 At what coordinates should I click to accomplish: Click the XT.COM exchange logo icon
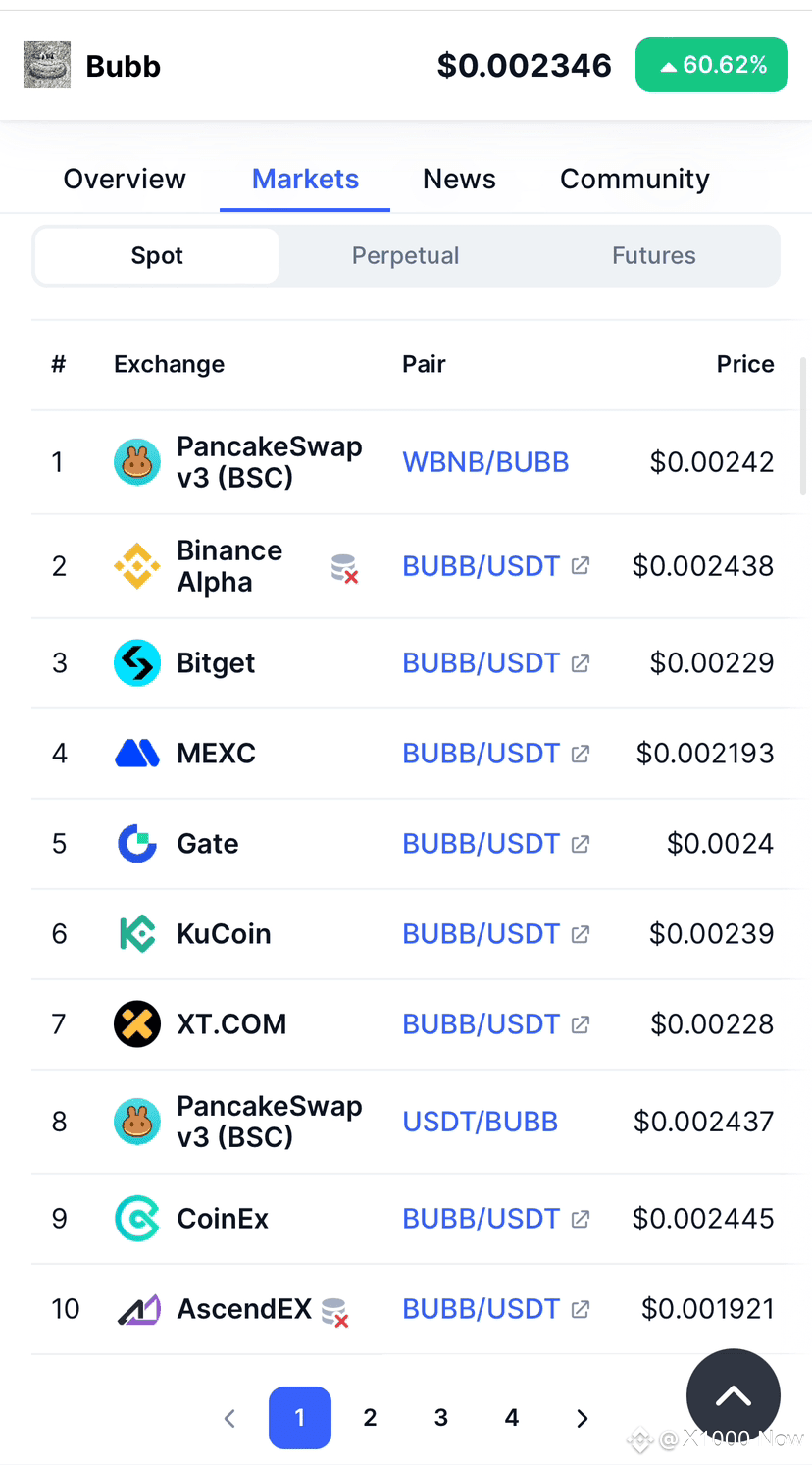137,1024
